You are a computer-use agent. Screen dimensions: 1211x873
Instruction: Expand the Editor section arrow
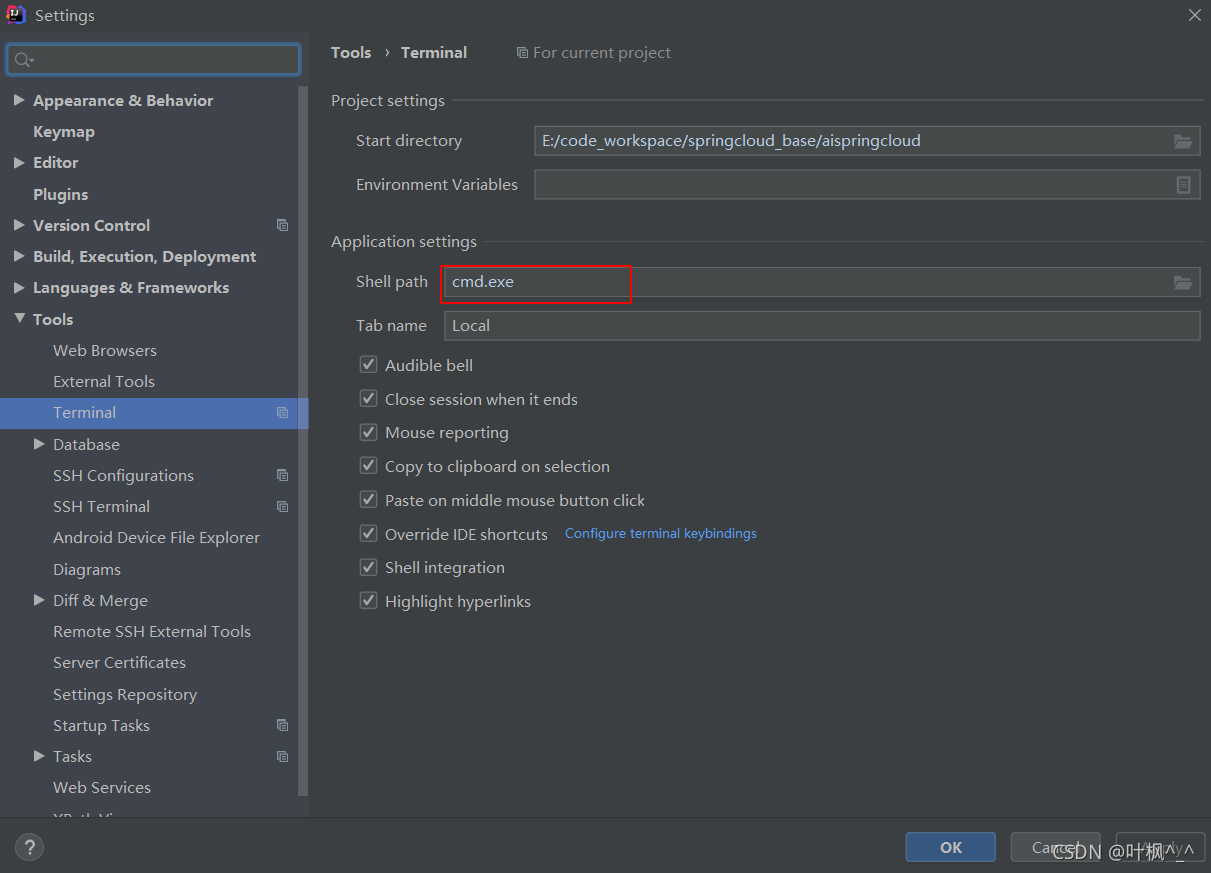click(19, 162)
